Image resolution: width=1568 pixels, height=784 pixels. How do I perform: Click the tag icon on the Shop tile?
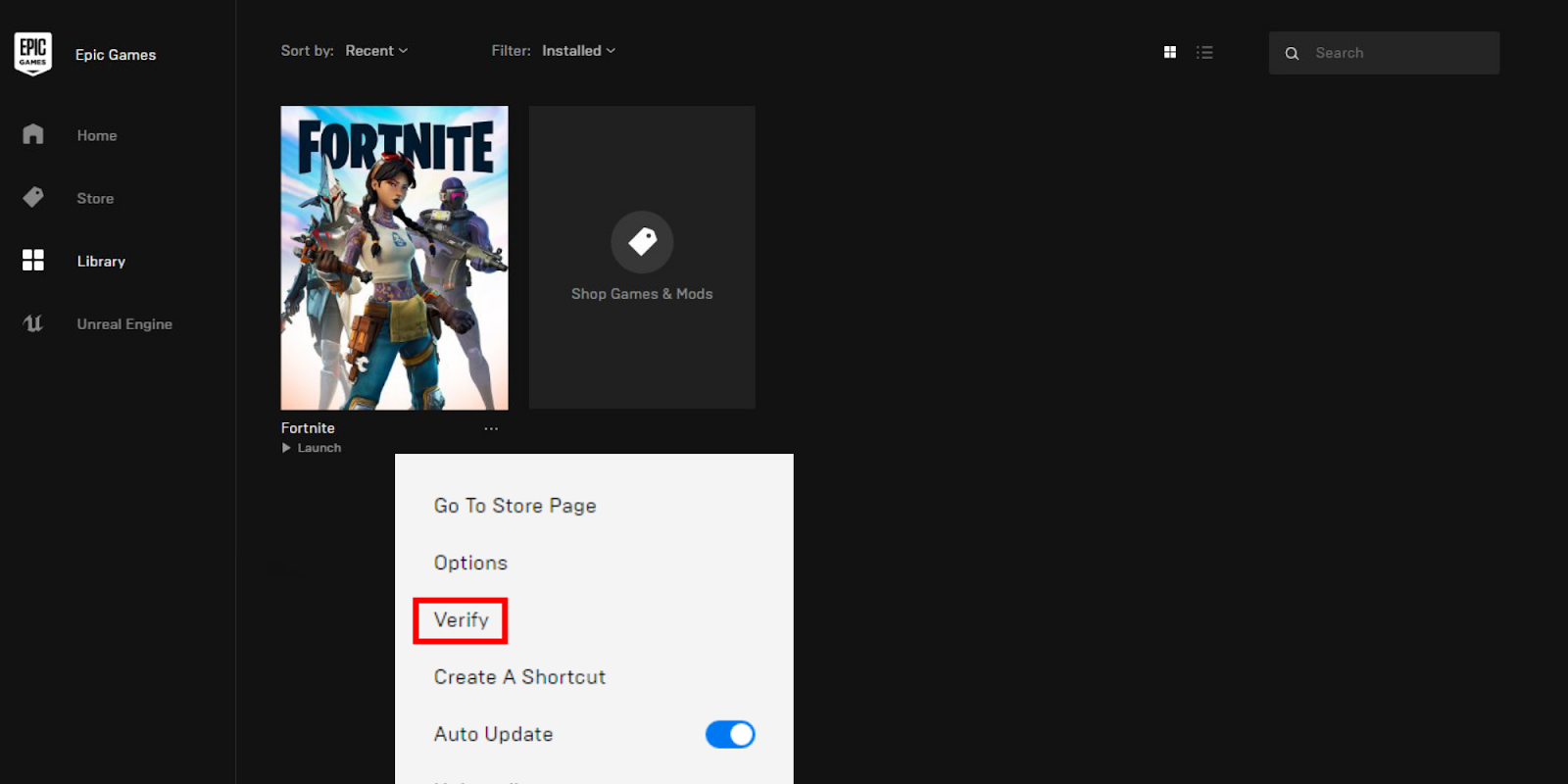point(642,241)
